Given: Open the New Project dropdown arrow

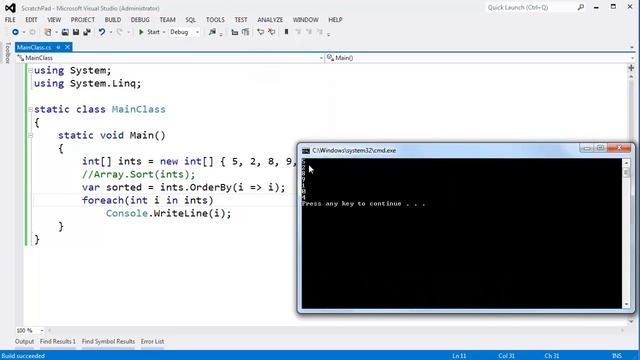Looking at the screenshot, I should tap(56, 32).
